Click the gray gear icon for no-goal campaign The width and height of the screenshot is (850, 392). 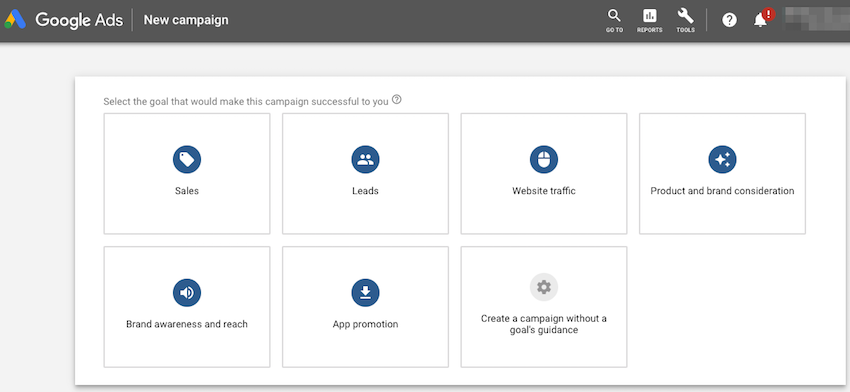544,287
